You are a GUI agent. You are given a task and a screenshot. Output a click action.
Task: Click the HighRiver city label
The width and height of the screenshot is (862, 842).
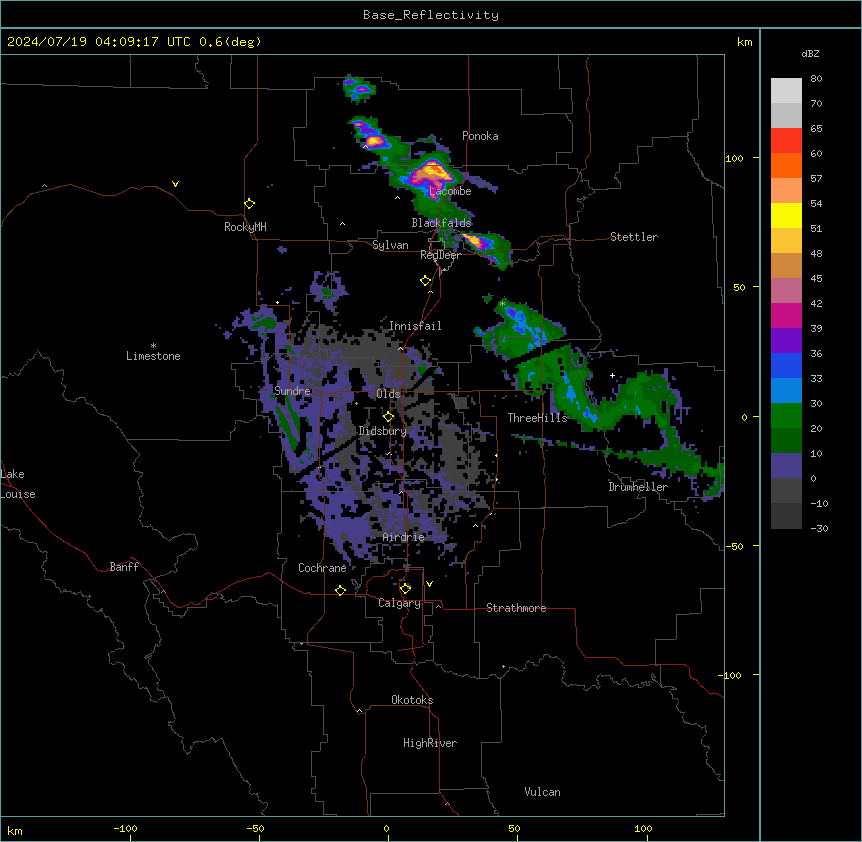coord(430,743)
